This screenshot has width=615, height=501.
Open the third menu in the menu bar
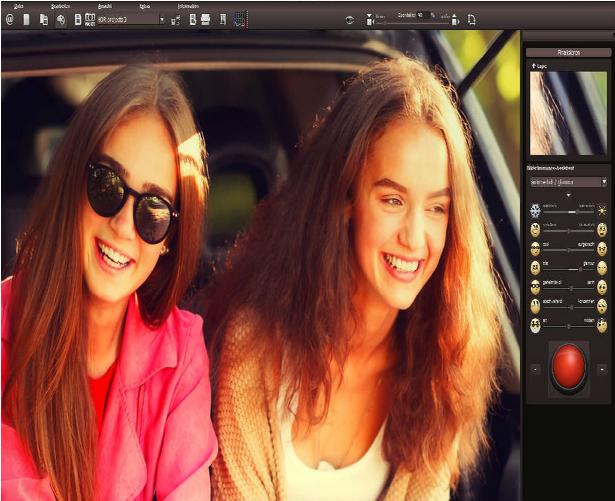[x=105, y=6]
